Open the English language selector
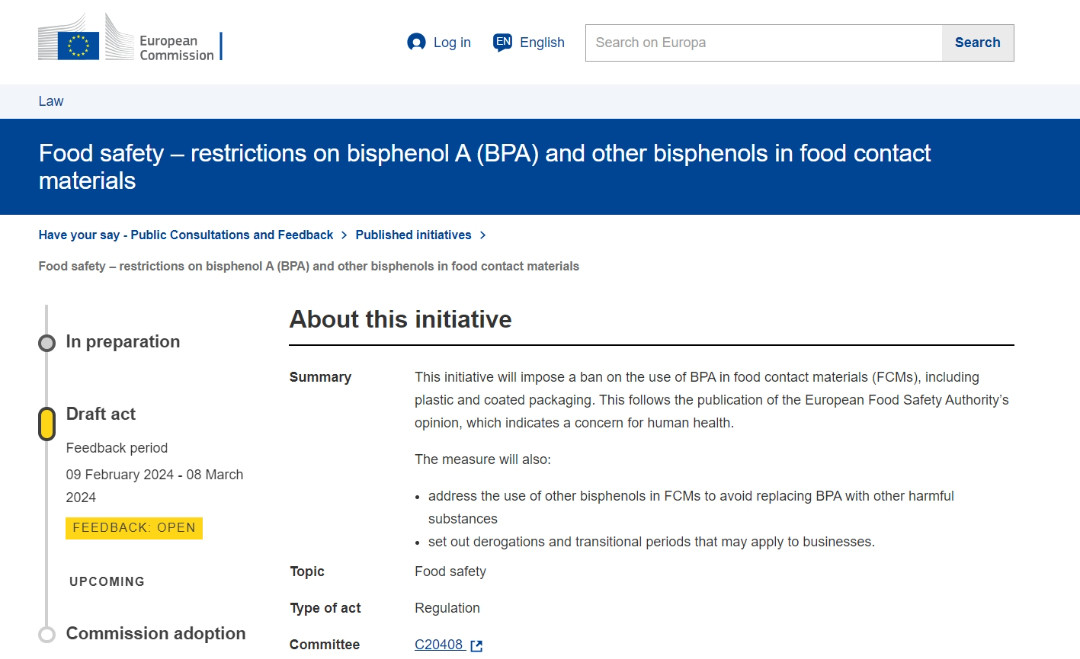Screen dimensions: 1080x659 [542, 42]
